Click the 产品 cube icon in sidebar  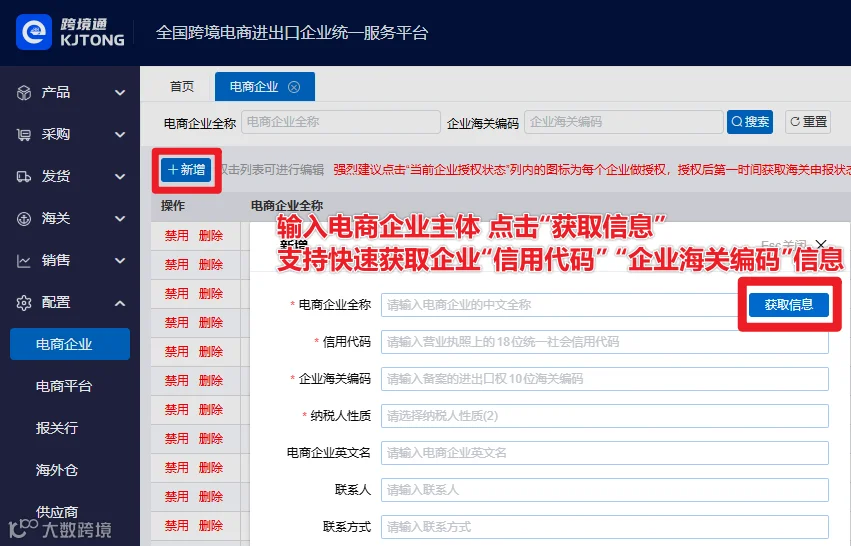point(24,93)
